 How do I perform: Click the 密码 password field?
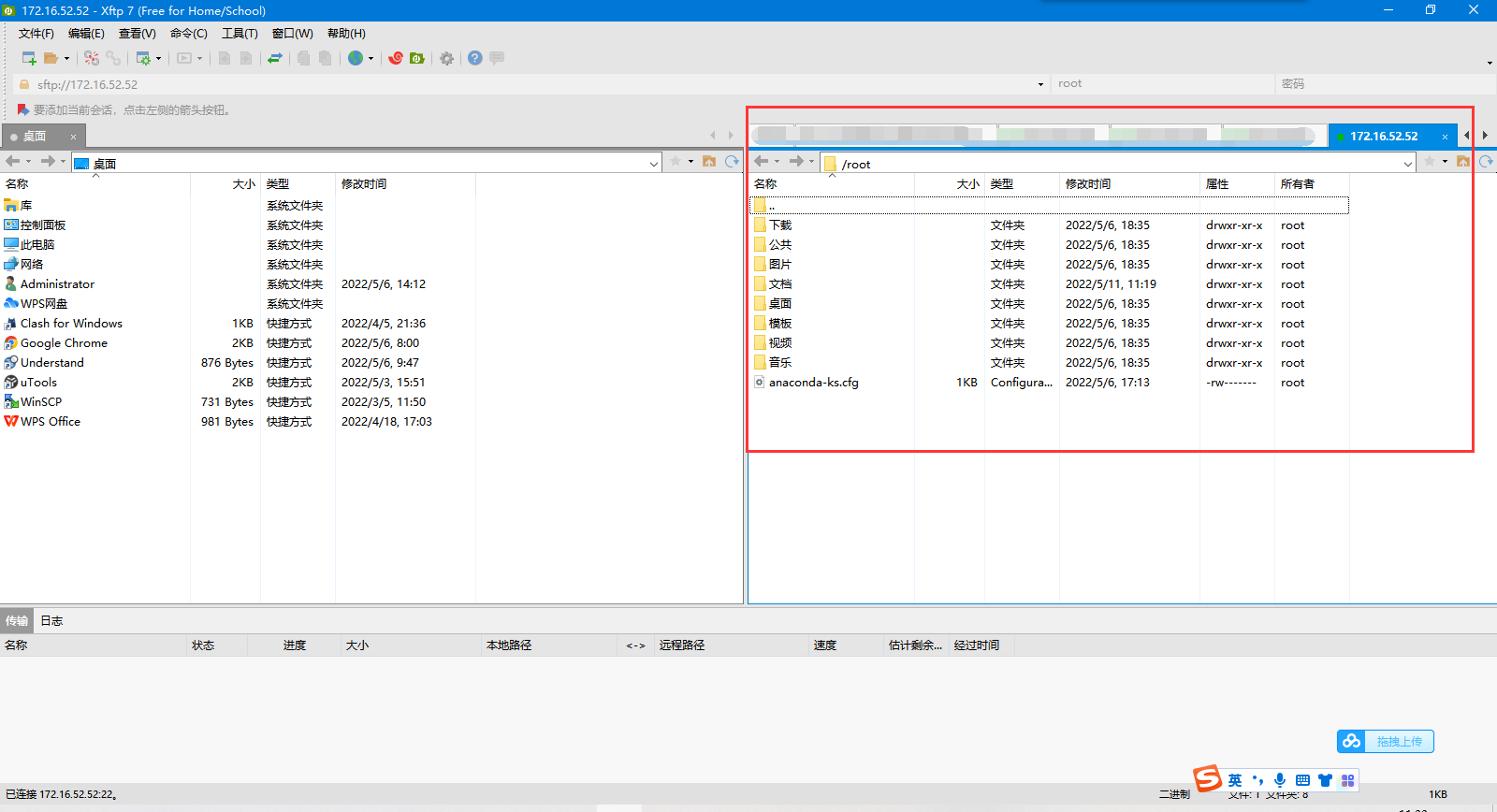(x=1385, y=83)
